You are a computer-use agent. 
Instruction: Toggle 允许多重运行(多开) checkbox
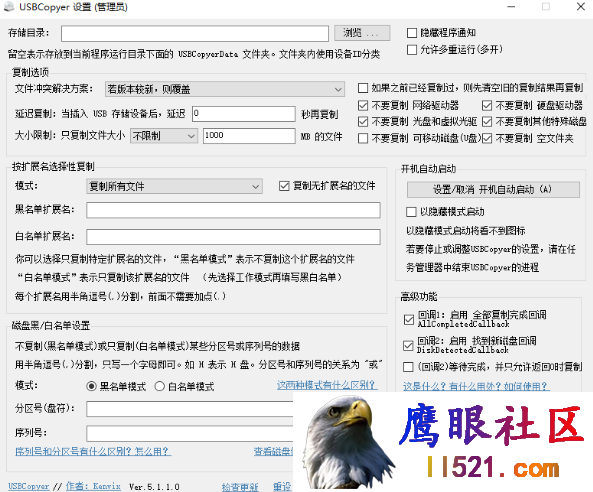tap(412, 50)
